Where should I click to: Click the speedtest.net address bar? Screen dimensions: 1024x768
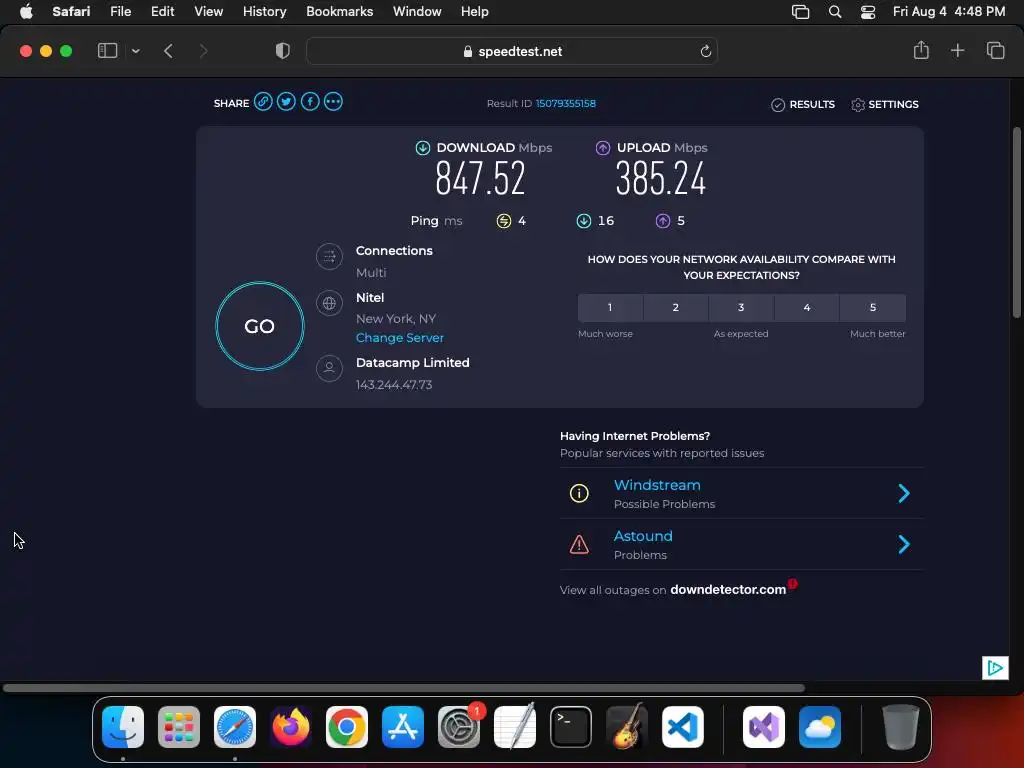[x=512, y=51]
